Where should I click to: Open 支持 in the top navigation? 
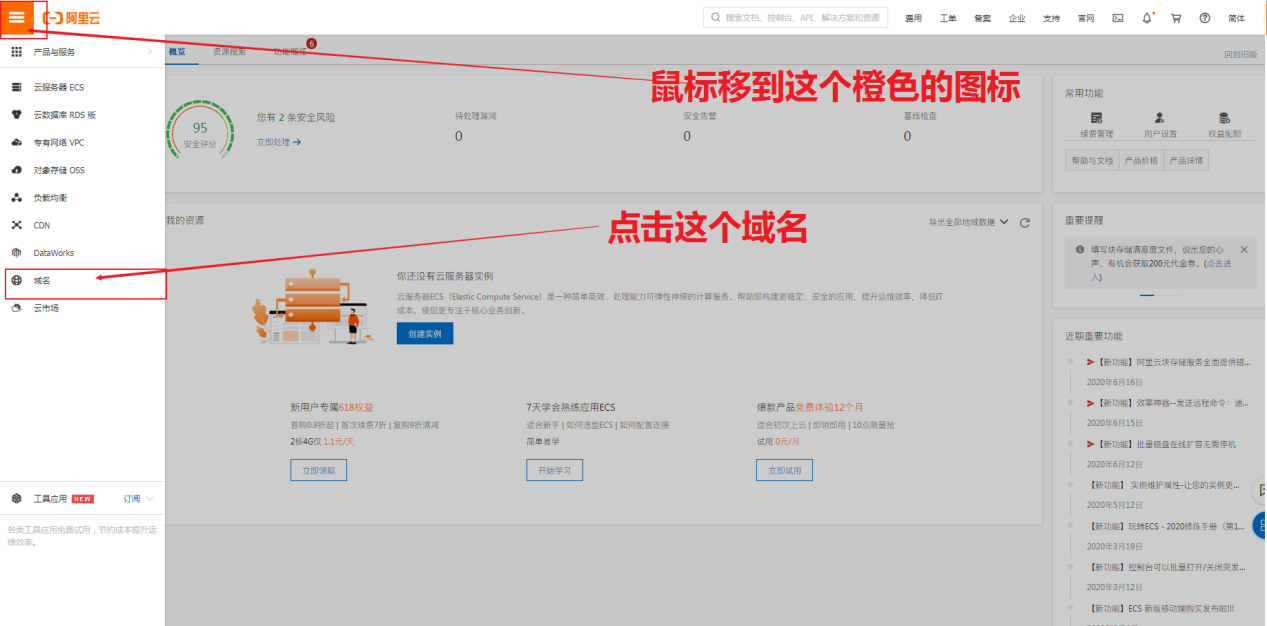1051,18
